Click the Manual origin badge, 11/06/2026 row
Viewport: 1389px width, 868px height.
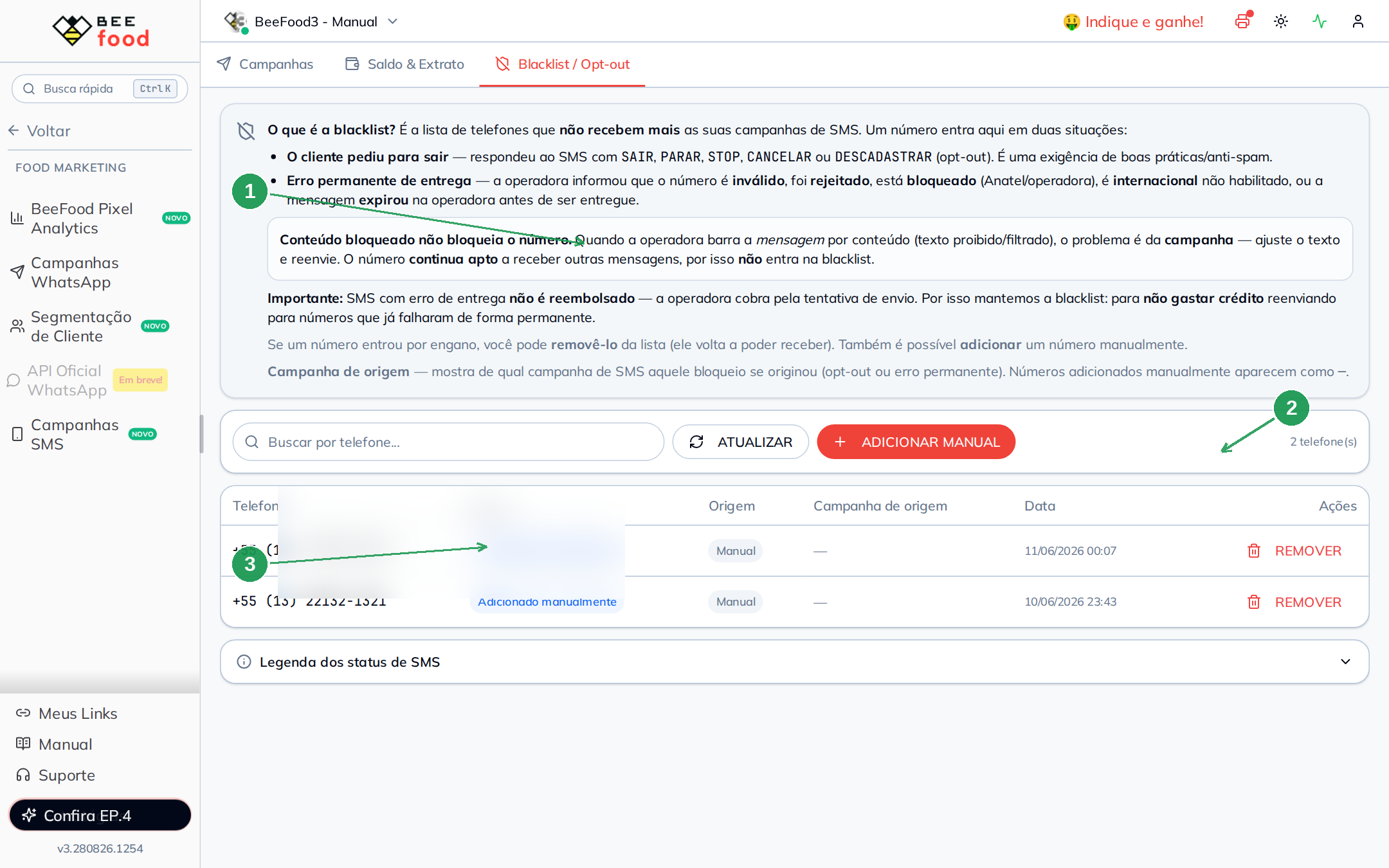click(x=736, y=551)
